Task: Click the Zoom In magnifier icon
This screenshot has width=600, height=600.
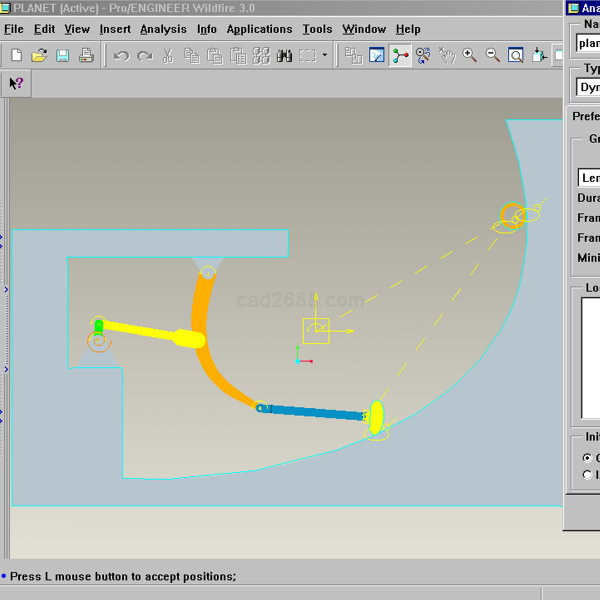Action: [470, 56]
